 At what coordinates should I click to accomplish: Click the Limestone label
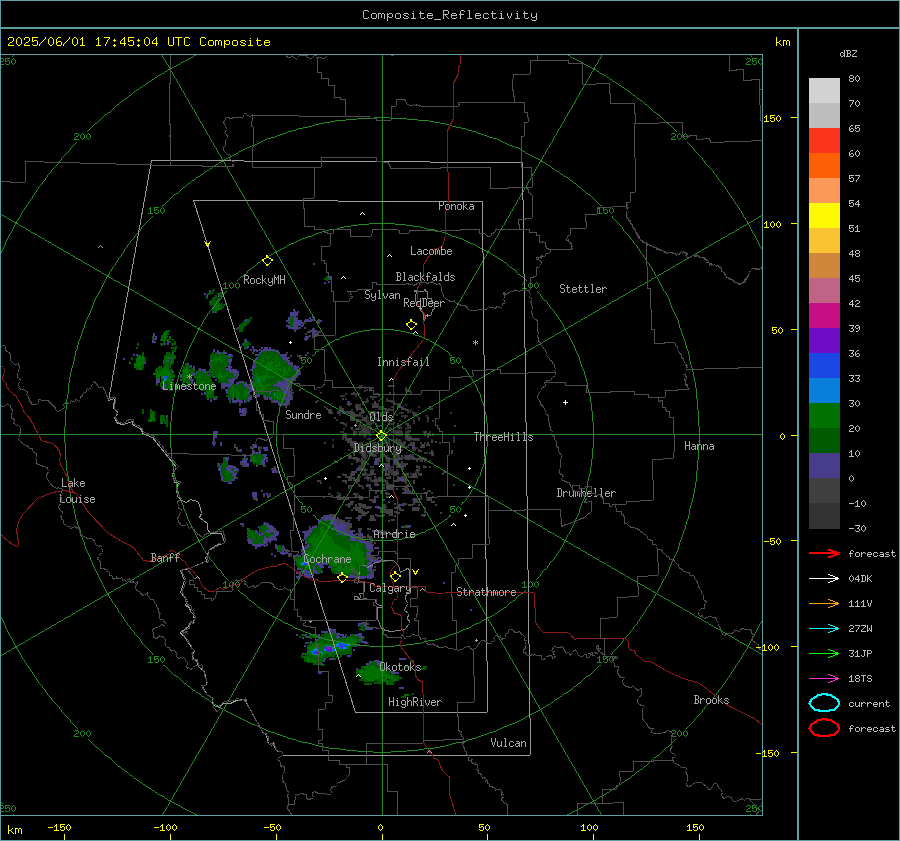(189, 386)
